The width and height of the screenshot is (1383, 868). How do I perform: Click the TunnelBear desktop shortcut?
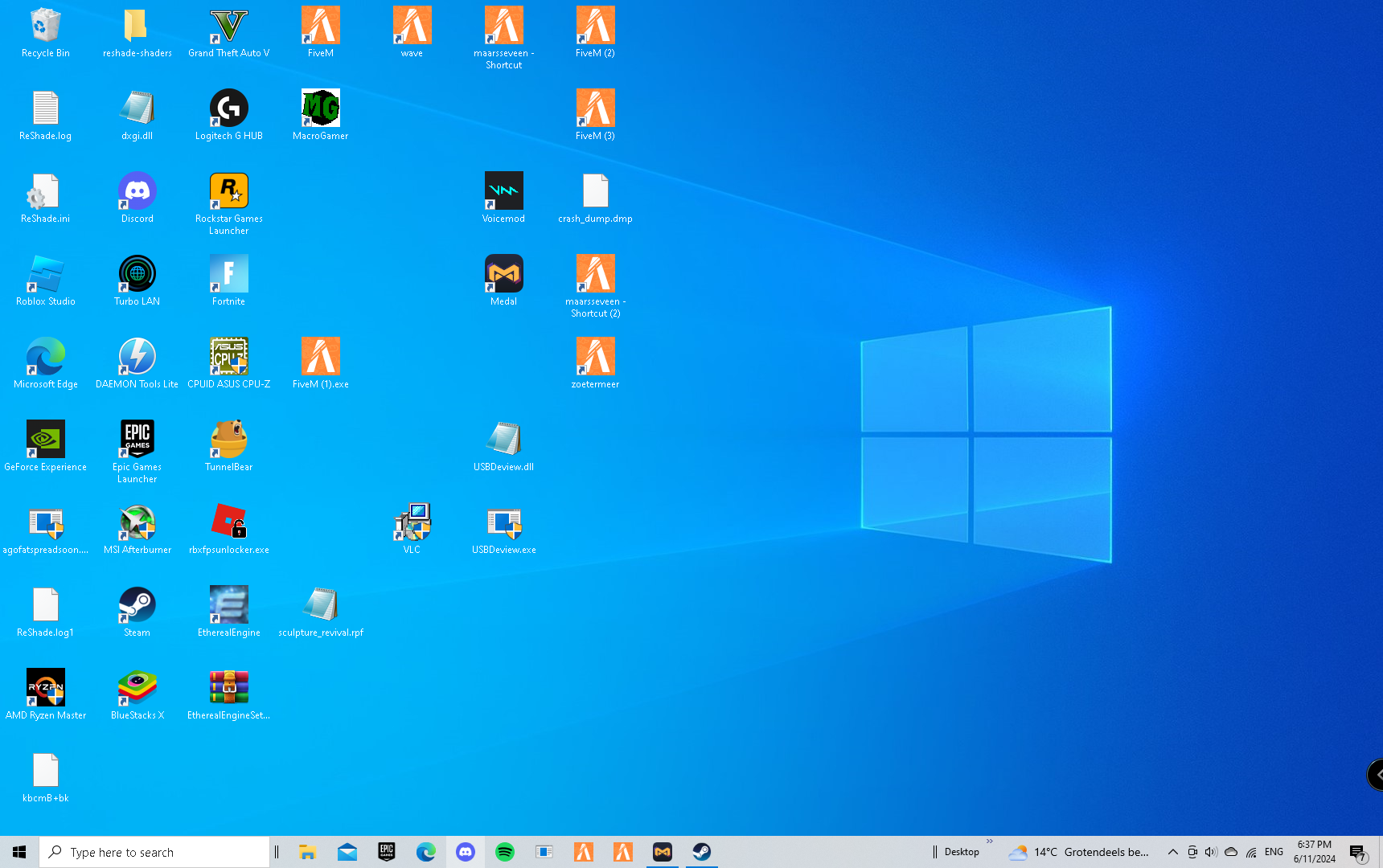228,440
